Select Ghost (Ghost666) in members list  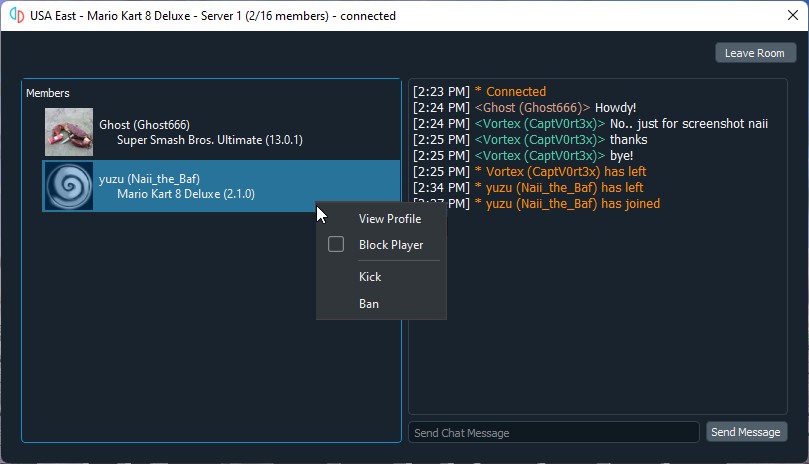pos(221,132)
